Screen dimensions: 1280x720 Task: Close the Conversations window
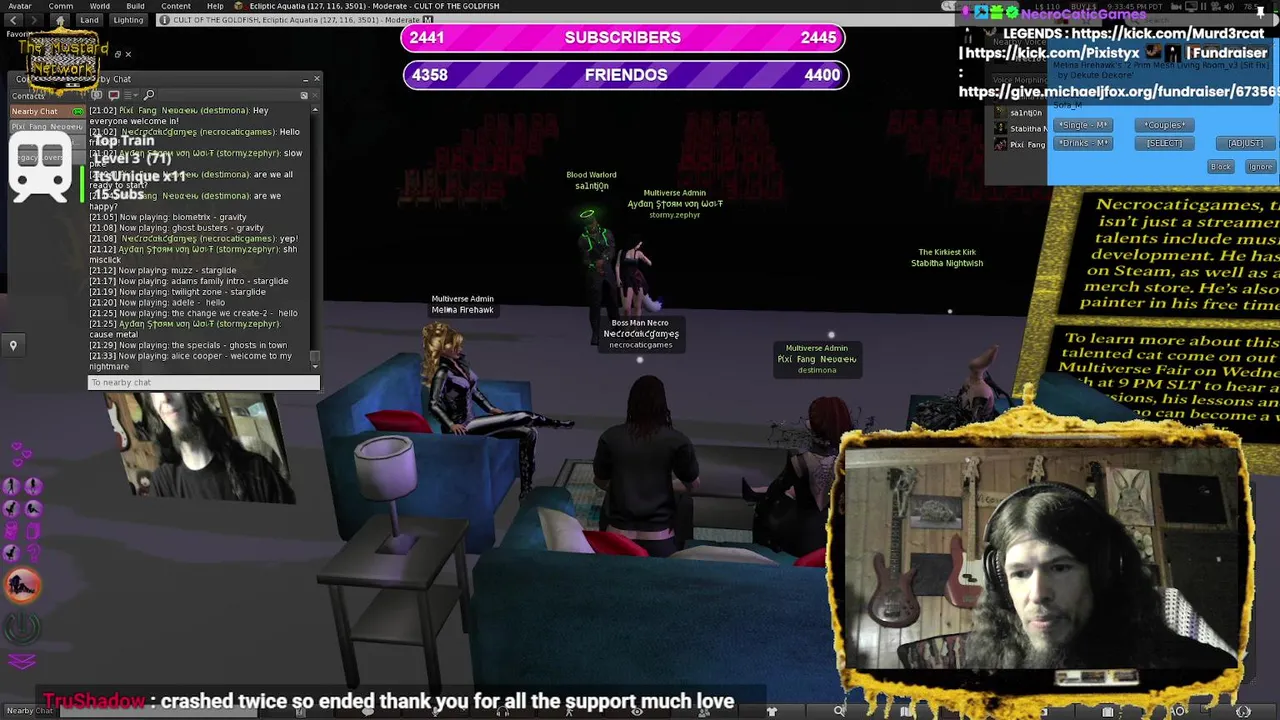(317, 79)
